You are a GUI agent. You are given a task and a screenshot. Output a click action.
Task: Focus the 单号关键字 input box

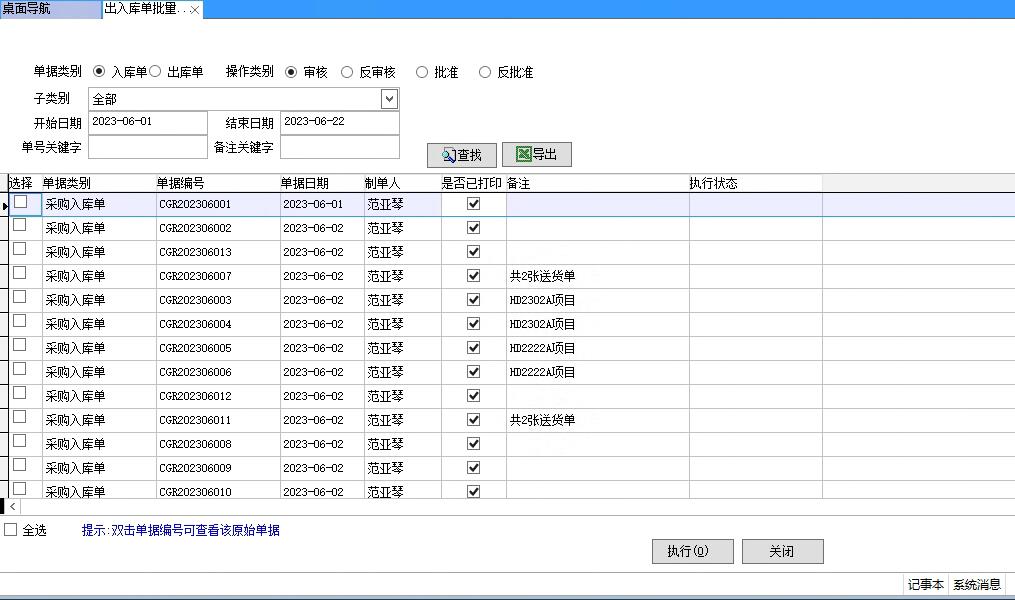147,147
